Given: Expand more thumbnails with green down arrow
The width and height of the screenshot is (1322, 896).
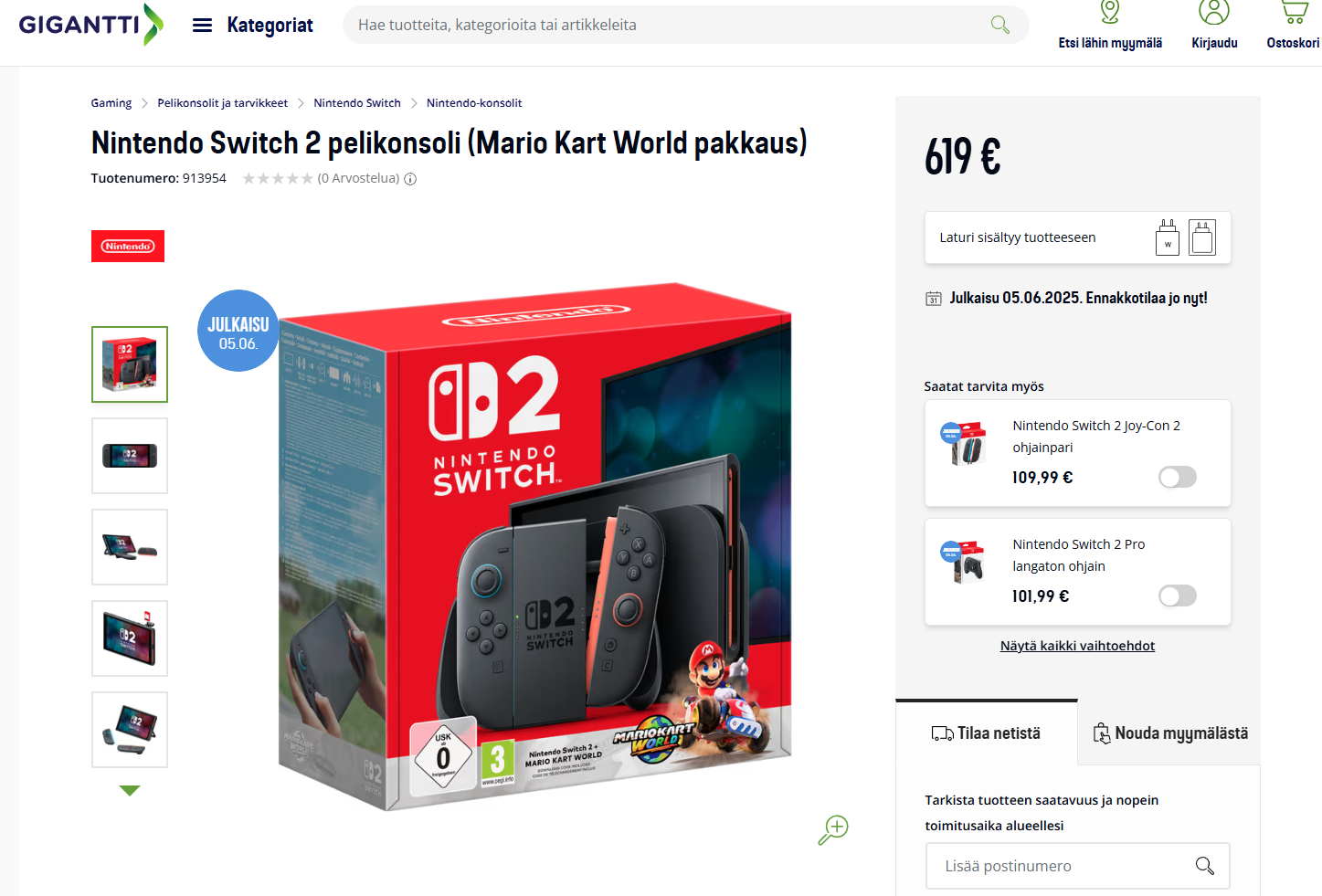Looking at the screenshot, I should coord(130,791).
